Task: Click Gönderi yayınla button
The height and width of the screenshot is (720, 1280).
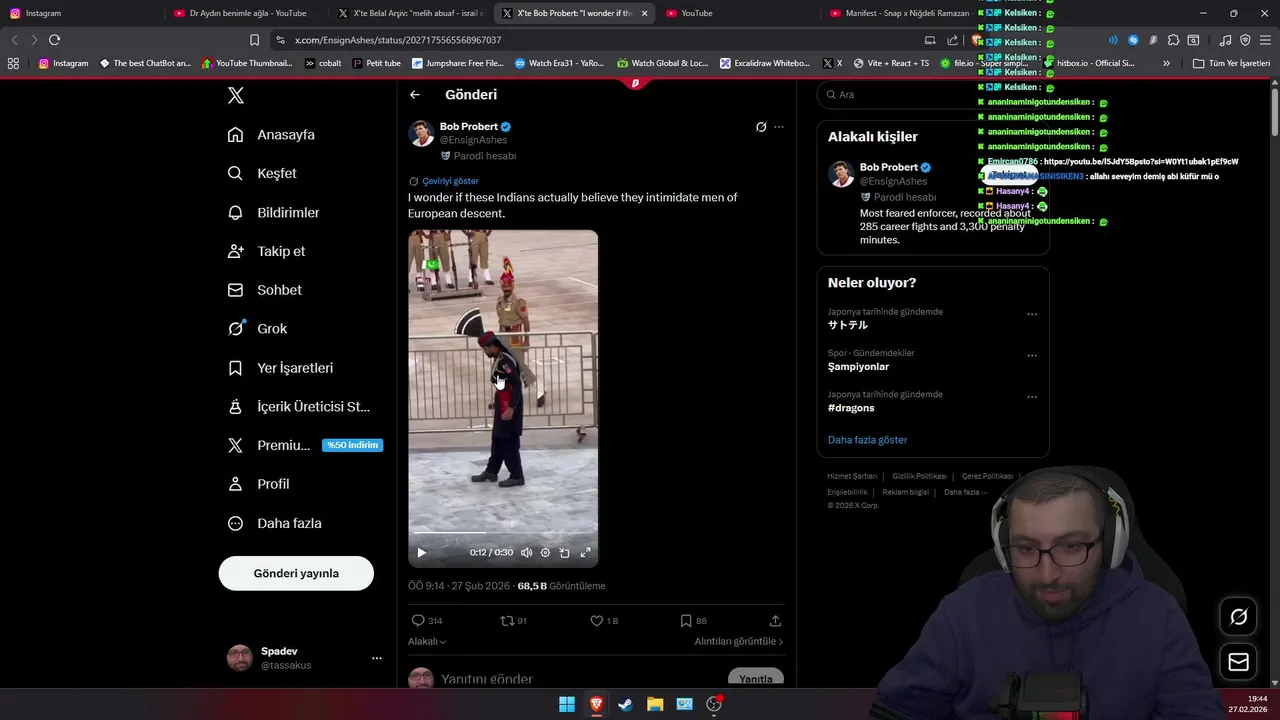Action: click(296, 573)
